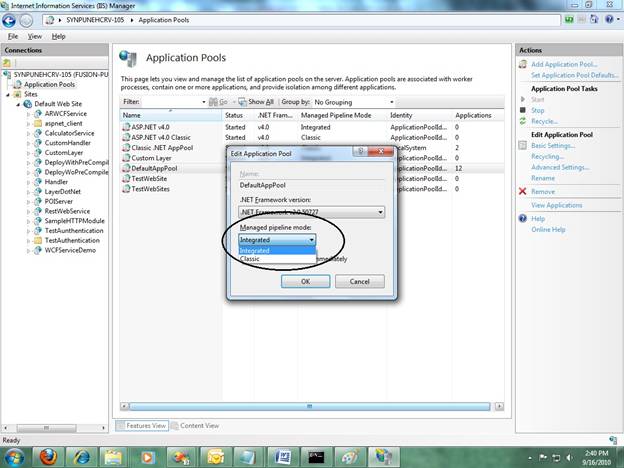Viewport: 624px width, 468px height.
Task: Select the ASP.NET v4.0 Classic row
Action: pyautogui.click(x=312, y=137)
